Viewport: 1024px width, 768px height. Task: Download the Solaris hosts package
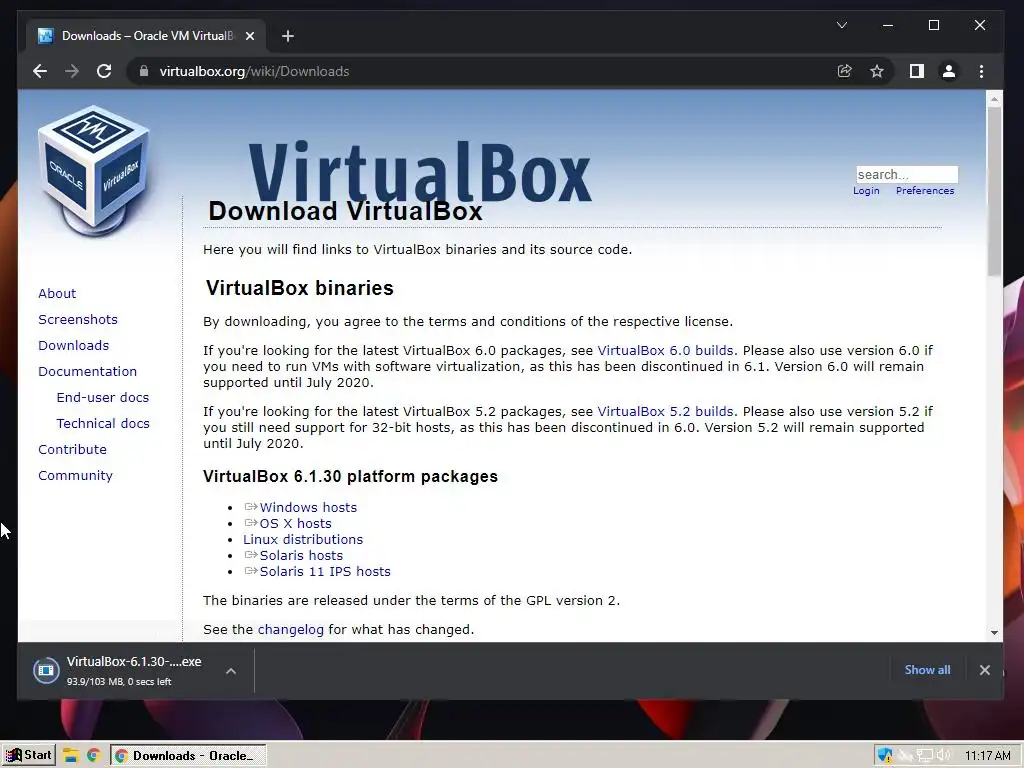click(x=301, y=555)
